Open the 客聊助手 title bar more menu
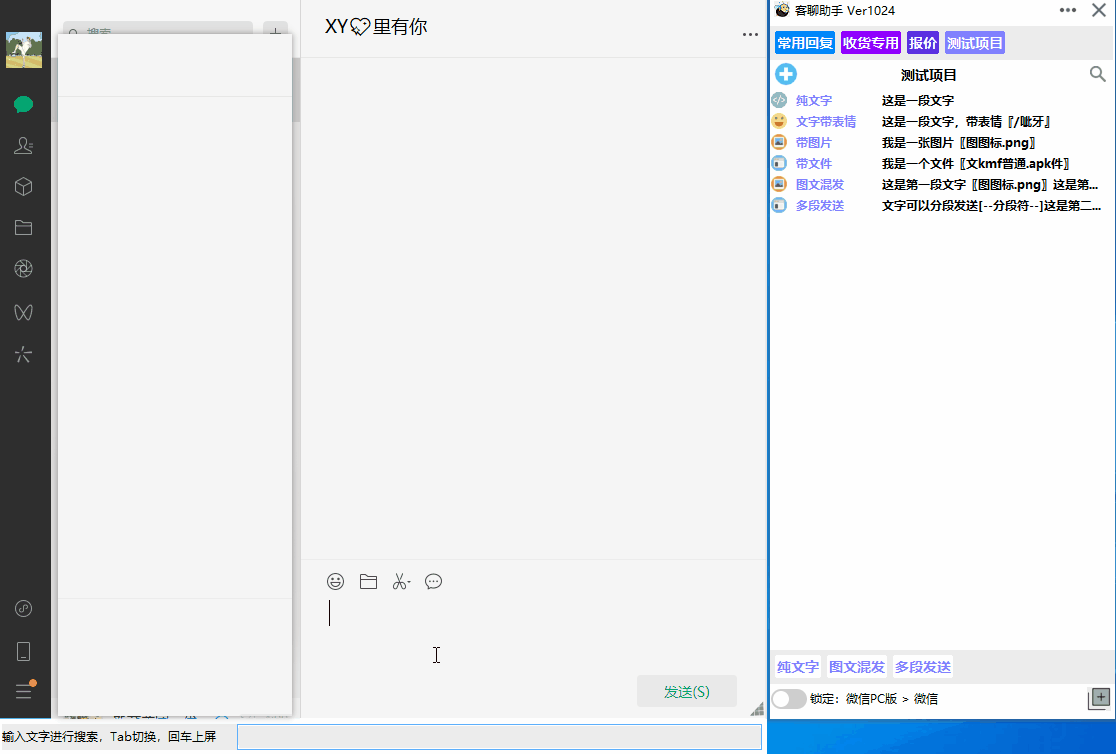 coord(1068,10)
